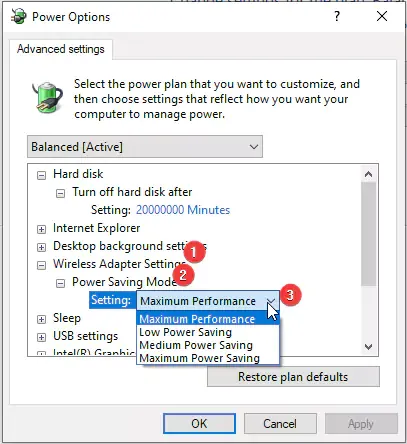Image resolution: width=407 pixels, height=444 pixels.
Task: Click the Power Options title bar icon
Action: (x=18, y=16)
